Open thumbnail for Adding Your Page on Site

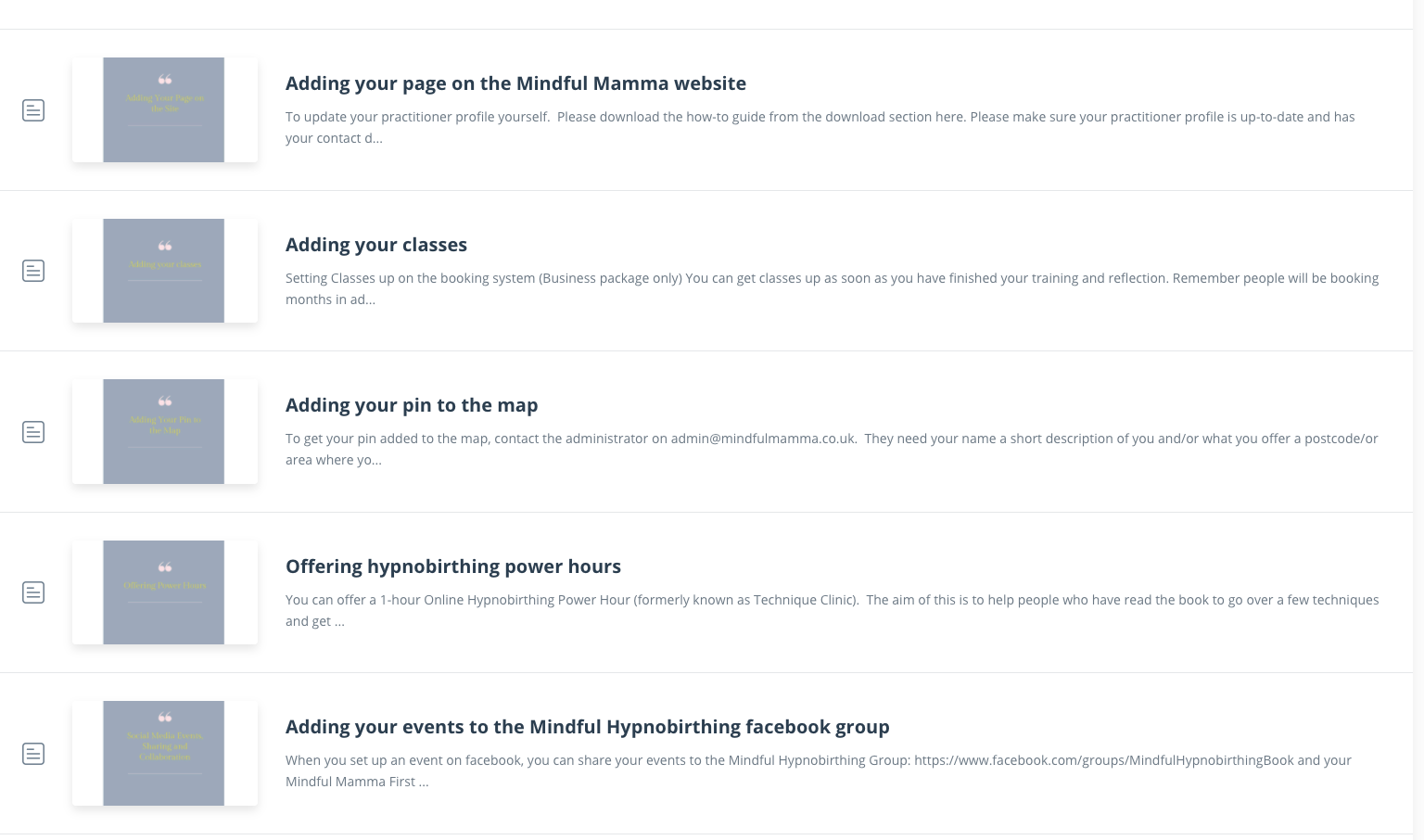[x=164, y=110]
